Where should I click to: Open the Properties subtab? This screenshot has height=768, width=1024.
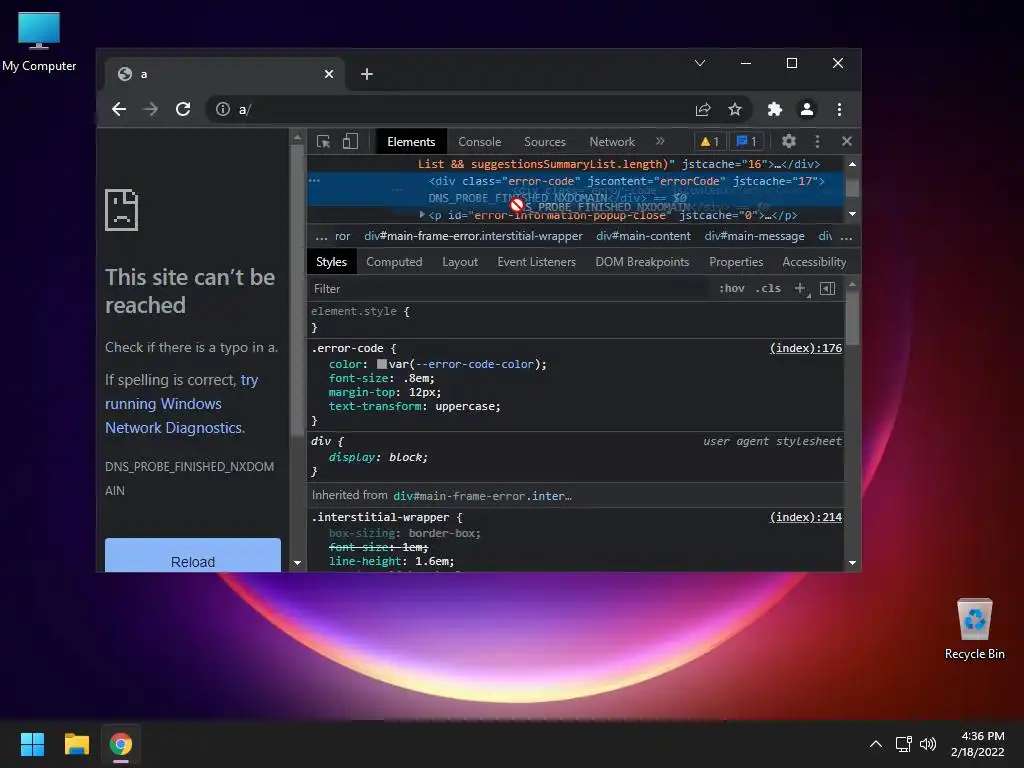point(736,262)
